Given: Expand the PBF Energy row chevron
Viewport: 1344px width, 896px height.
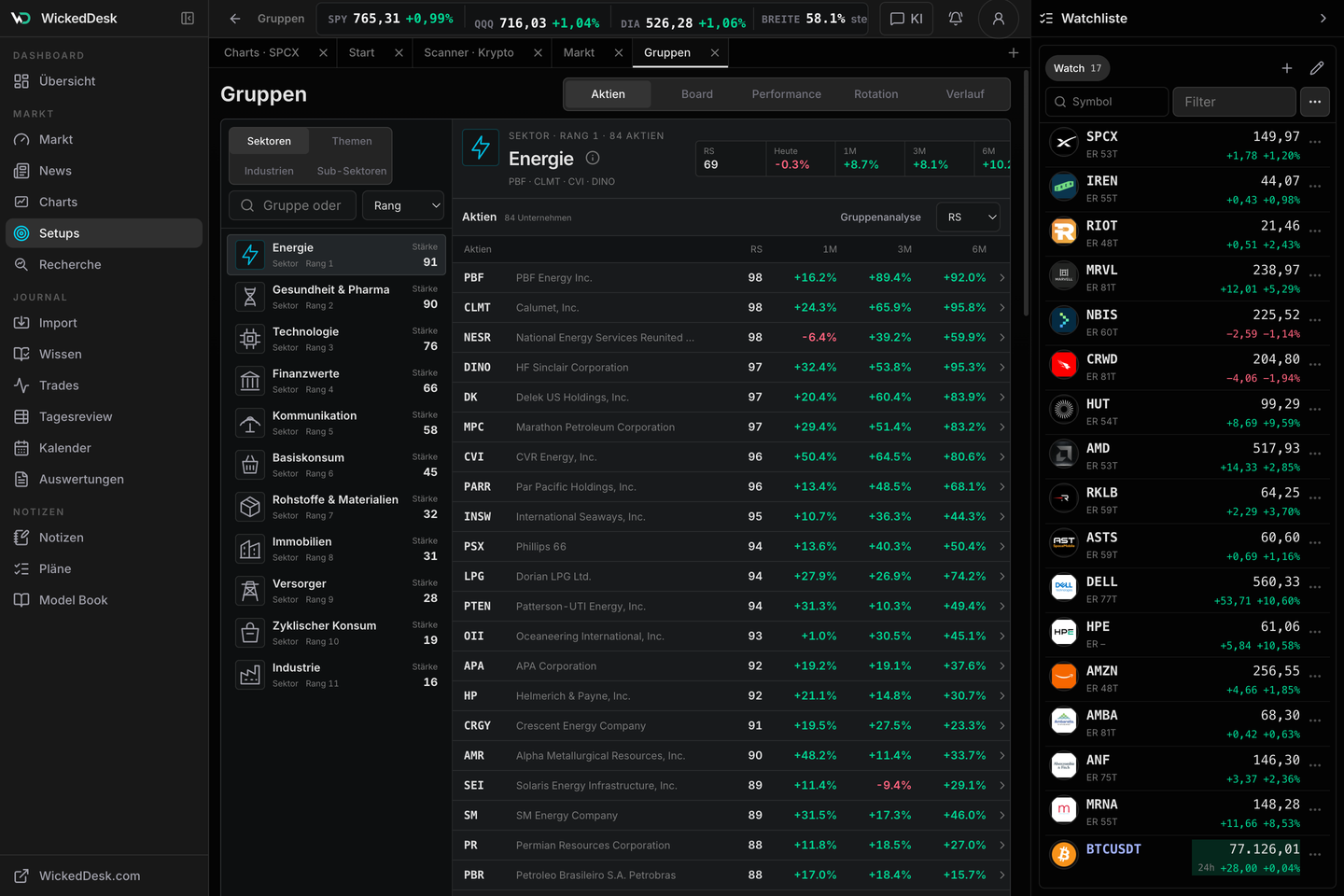Looking at the screenshot, I should pos(1002,277).
